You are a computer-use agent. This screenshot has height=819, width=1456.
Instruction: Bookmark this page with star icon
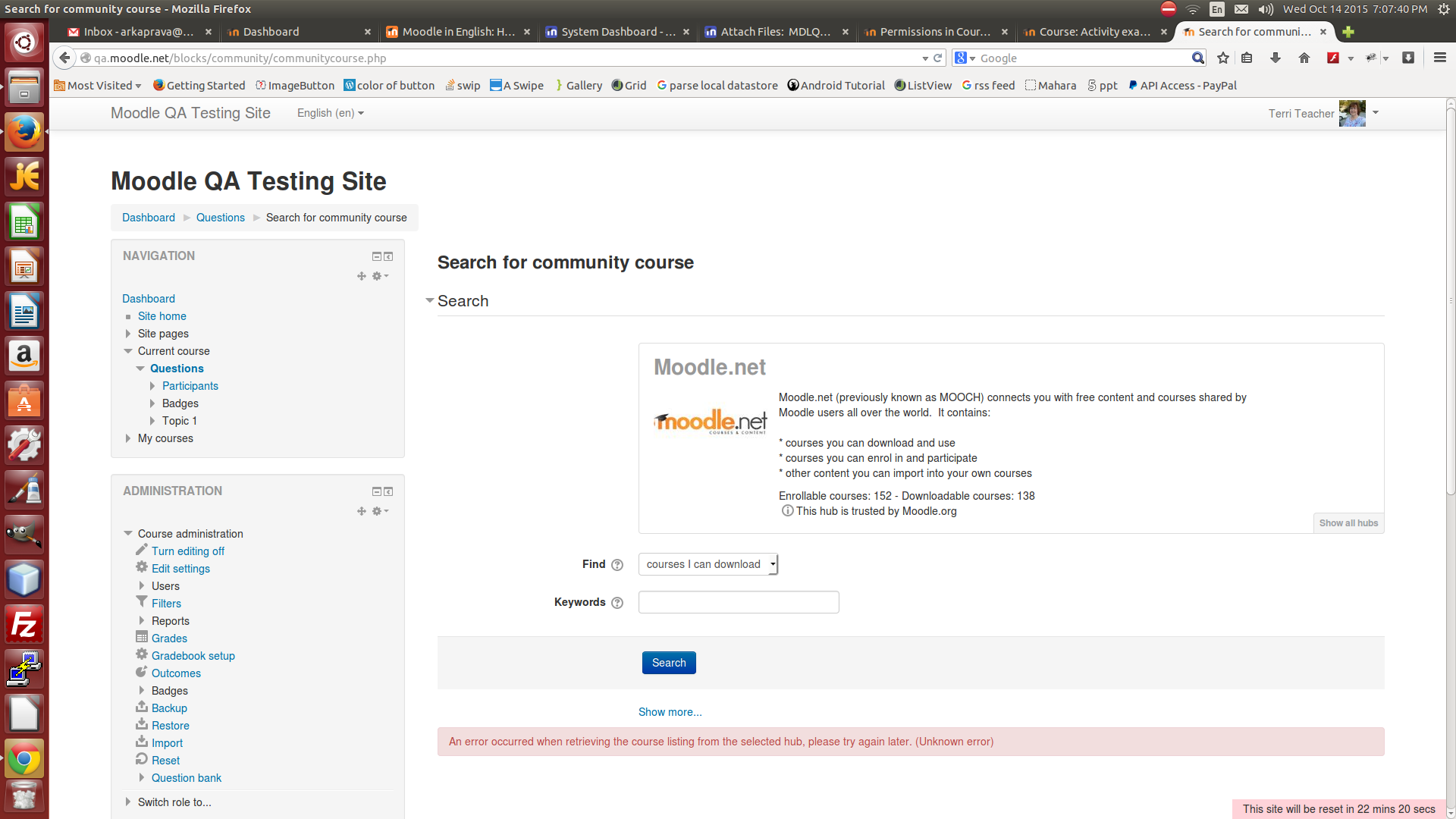(1223, 58)
